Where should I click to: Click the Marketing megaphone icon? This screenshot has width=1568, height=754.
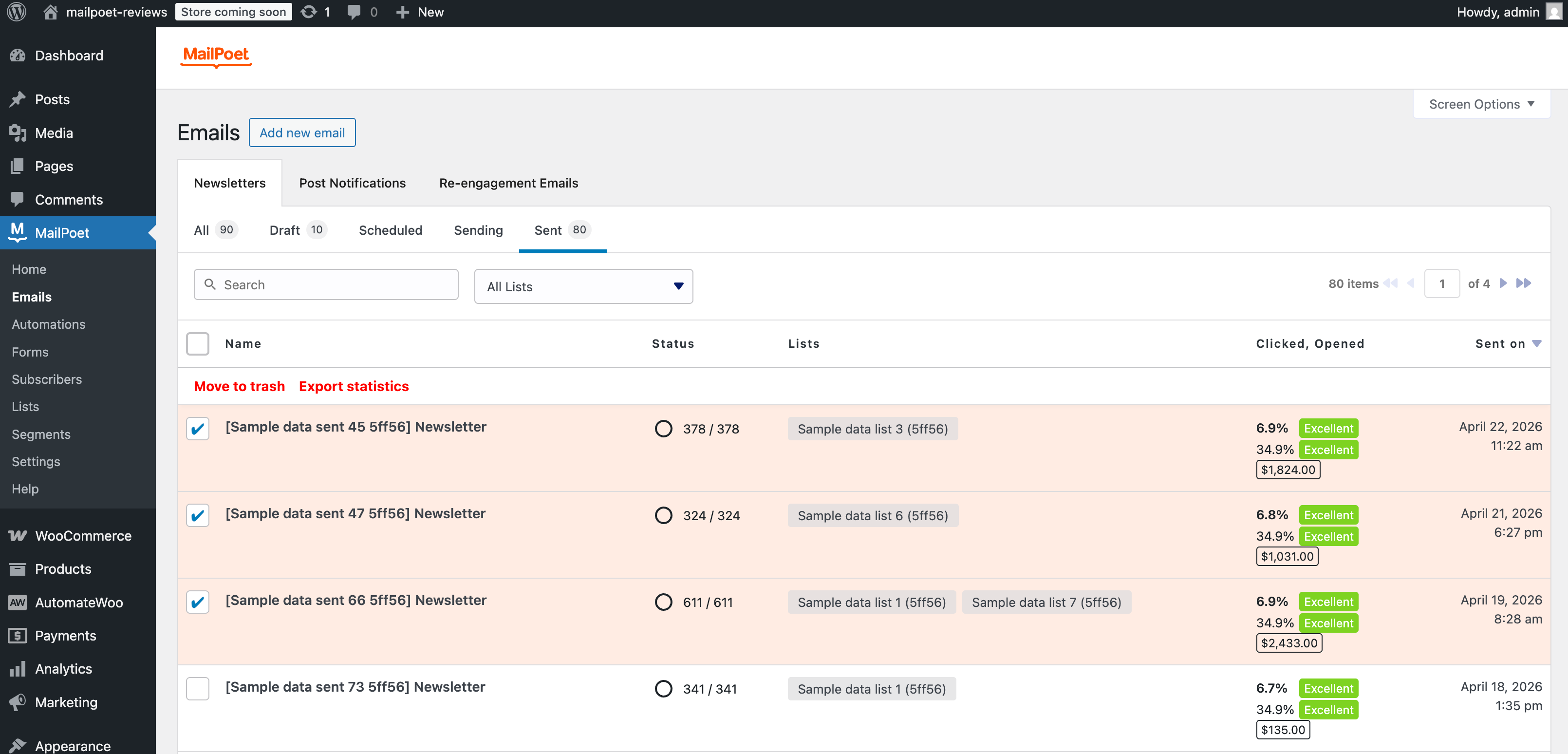[18, 701]
